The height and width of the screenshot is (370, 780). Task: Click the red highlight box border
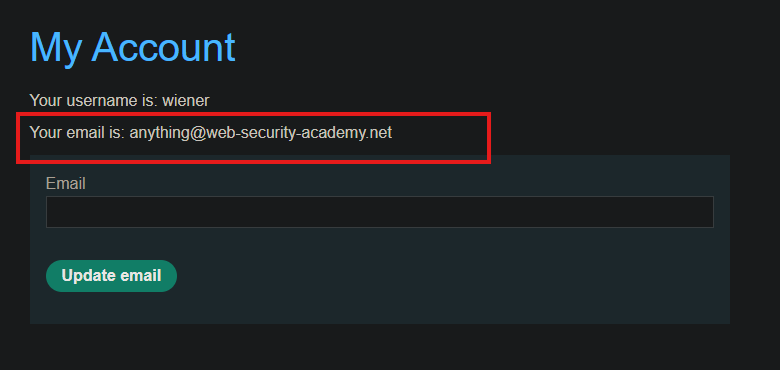[254, 114]
